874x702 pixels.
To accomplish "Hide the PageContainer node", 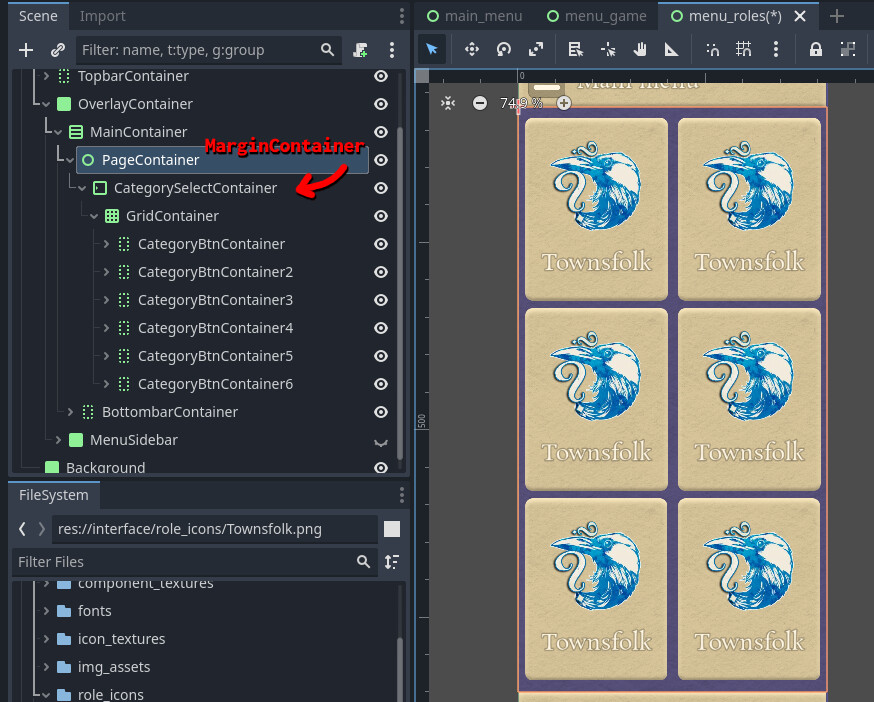I will [381, 160].
